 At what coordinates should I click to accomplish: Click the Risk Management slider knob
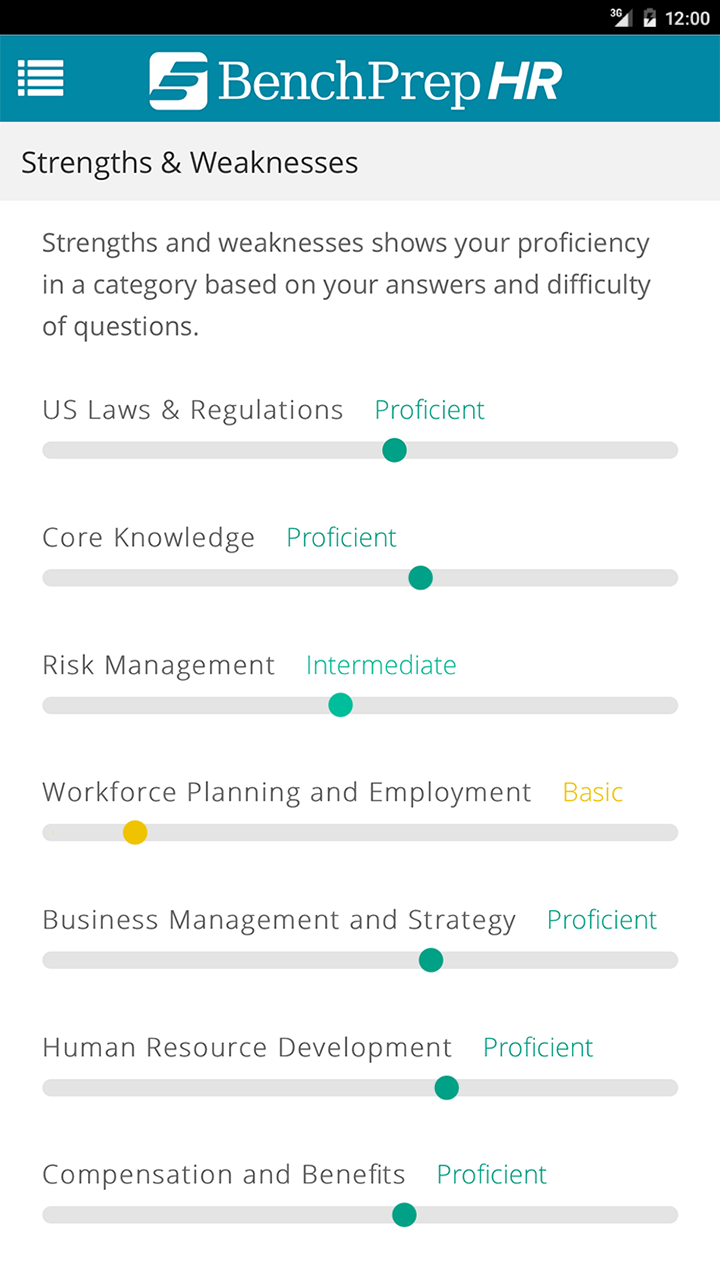tap(341, 705)
